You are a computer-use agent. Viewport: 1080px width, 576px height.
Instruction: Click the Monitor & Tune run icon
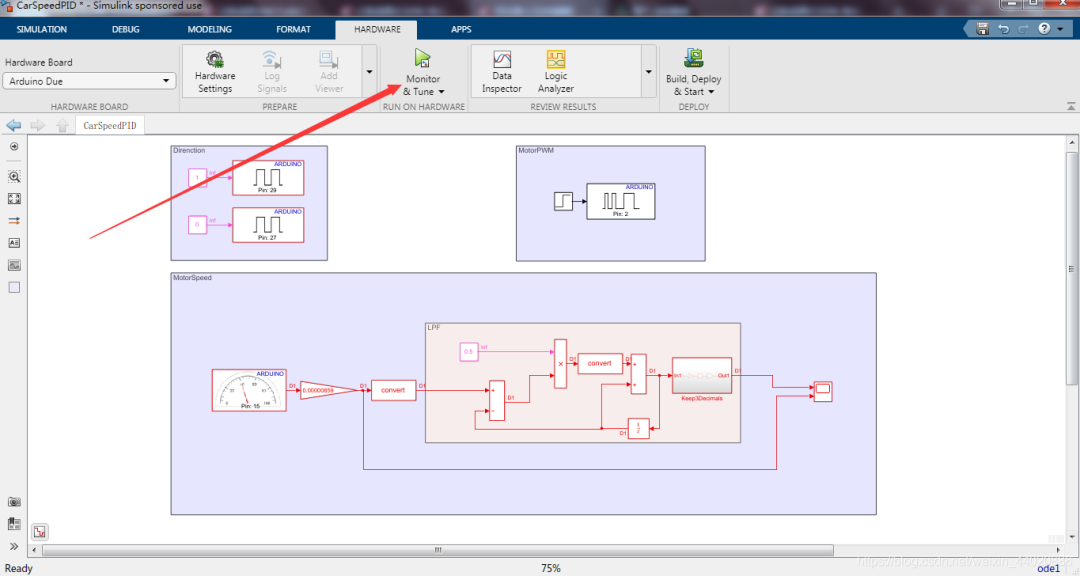(423, 59)
